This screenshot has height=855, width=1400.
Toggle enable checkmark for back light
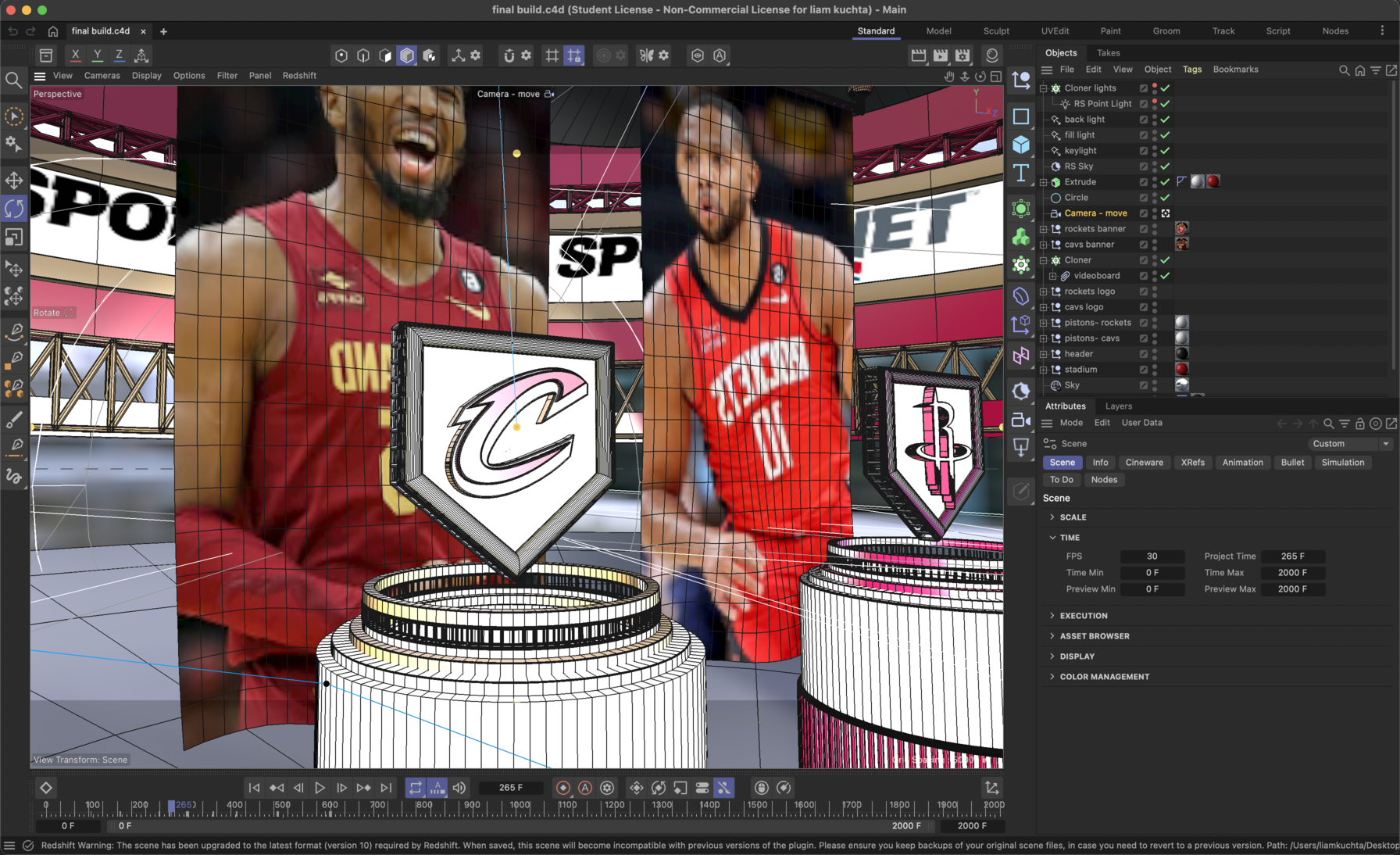pyautogui.click(x=1165, y=120)
